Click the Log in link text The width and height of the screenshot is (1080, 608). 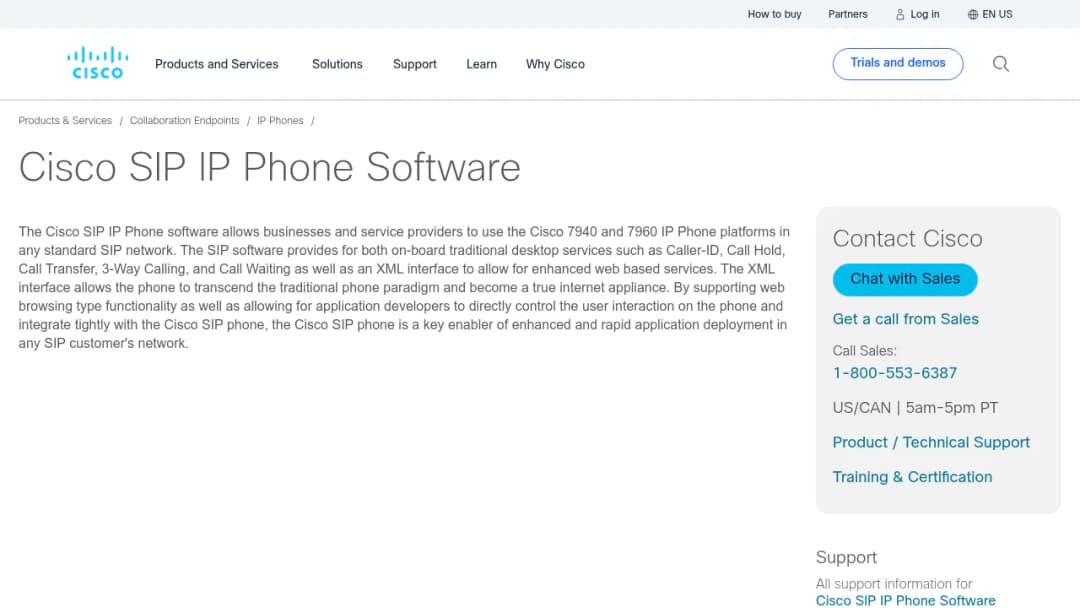924,14
